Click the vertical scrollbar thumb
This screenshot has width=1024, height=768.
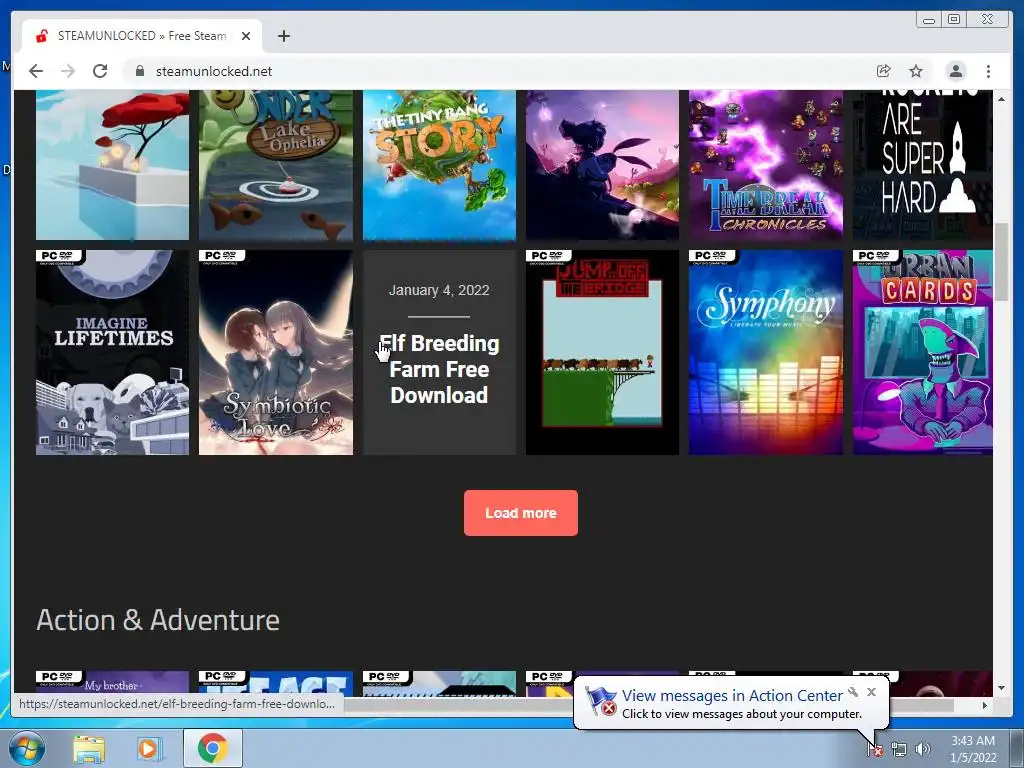click(x=1001, y=262)
